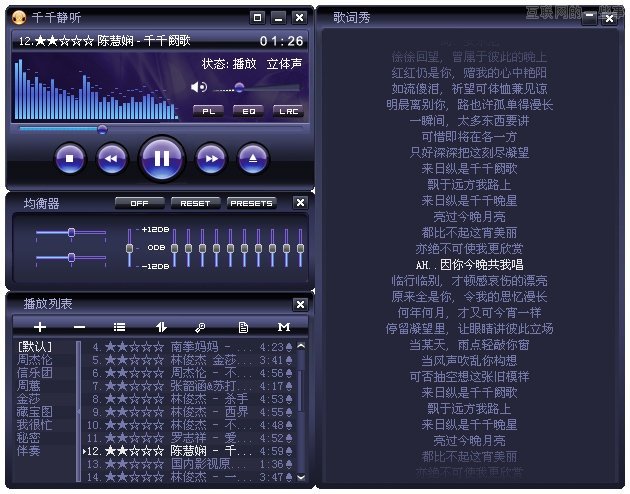This screenshot has height=494, width=630.
Task: Select track 5 林俊杰 金莎
Action: coord(189,360)
